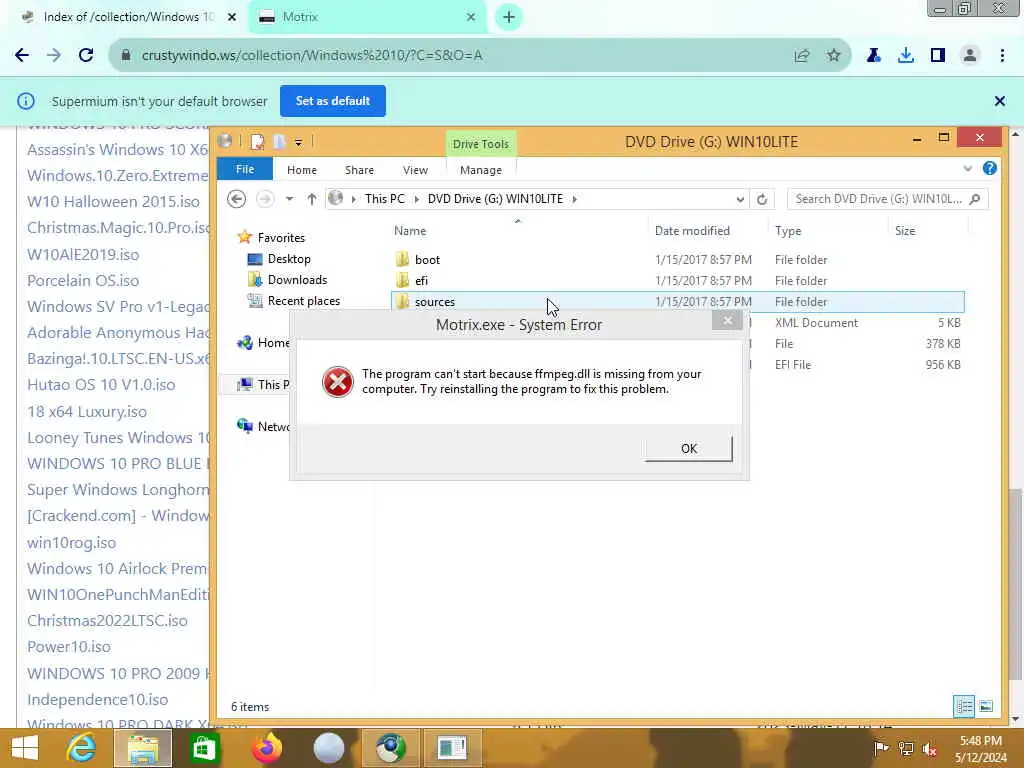This screenshot has height=768, width=1024.
Task: Click the red error icon in dialog
Action: [338, 382]
